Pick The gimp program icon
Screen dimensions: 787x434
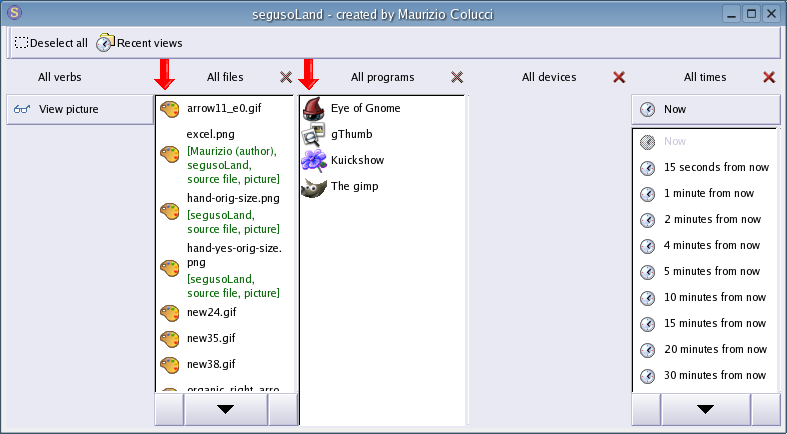(314, 186)
